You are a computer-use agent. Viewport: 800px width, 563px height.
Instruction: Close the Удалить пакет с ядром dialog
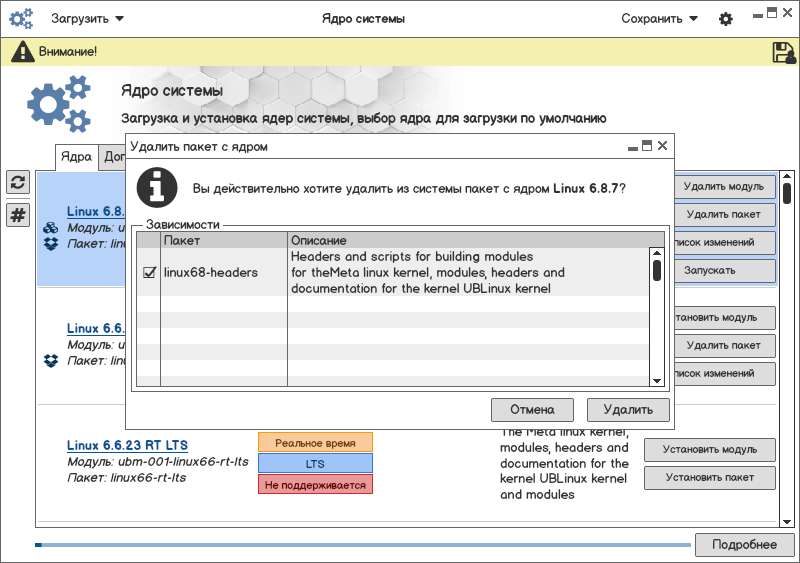click(x=662, y=146)
